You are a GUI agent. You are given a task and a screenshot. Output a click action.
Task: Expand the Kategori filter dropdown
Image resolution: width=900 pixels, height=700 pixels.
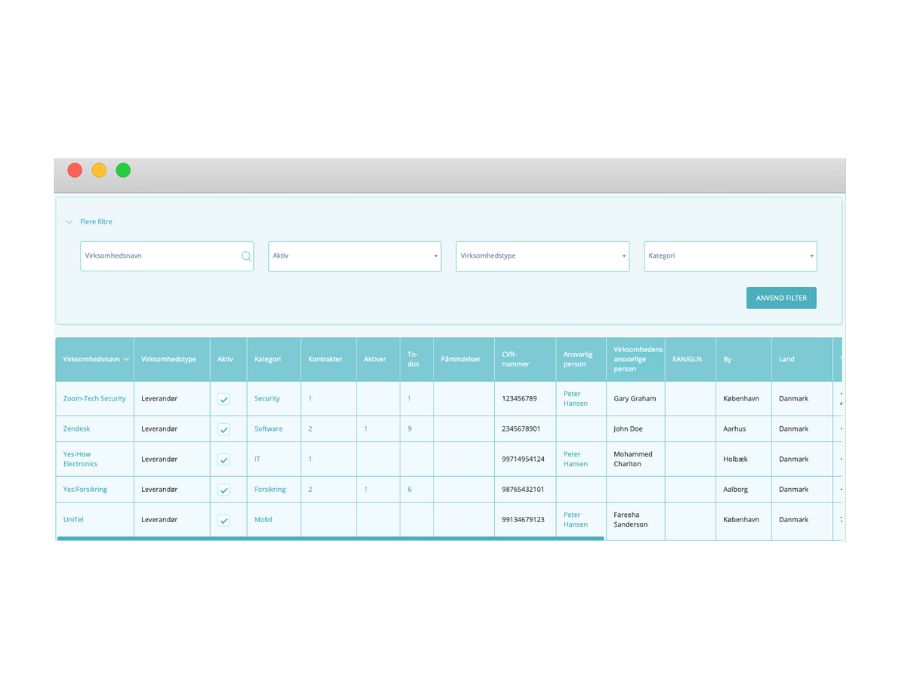pyautogui.click(x=730, y=256)
